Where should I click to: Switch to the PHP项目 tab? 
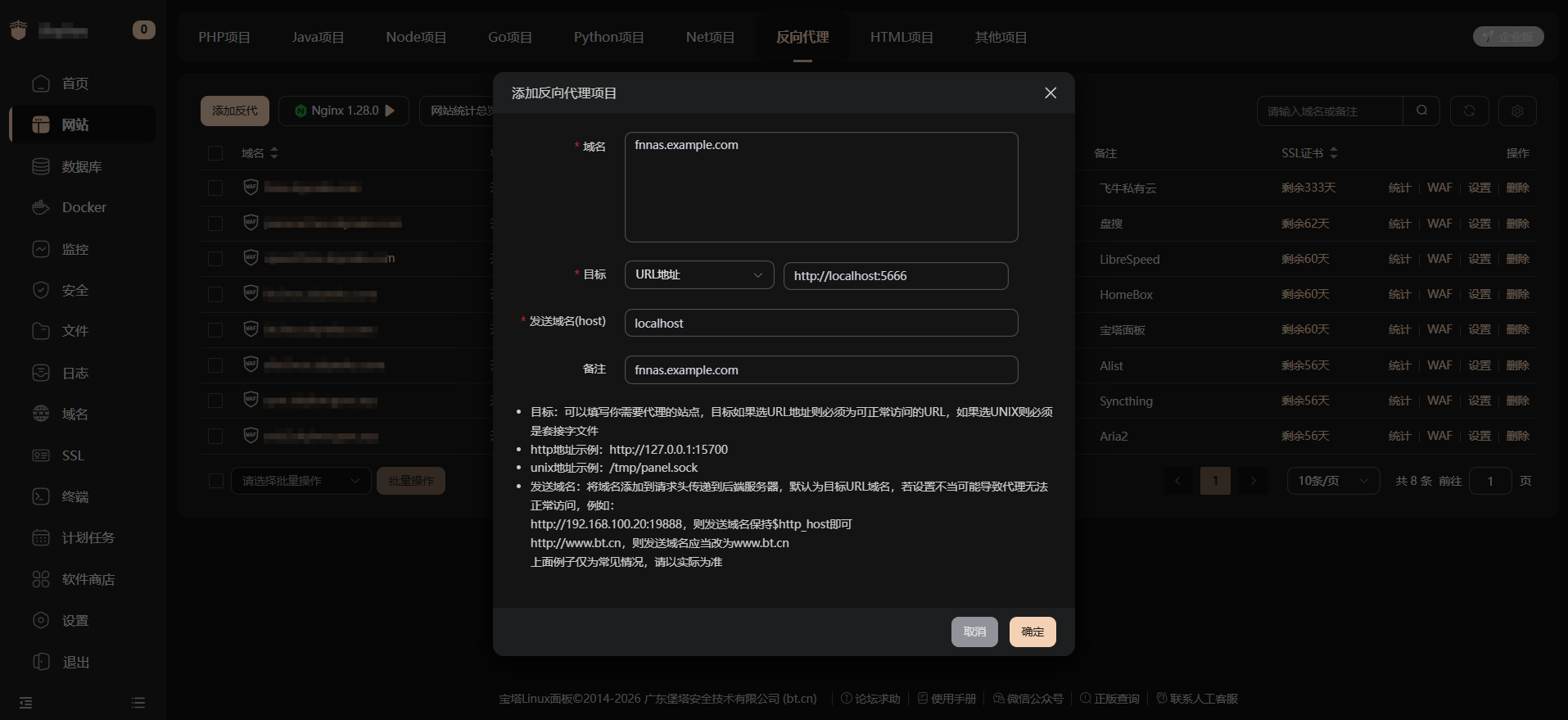224,37
